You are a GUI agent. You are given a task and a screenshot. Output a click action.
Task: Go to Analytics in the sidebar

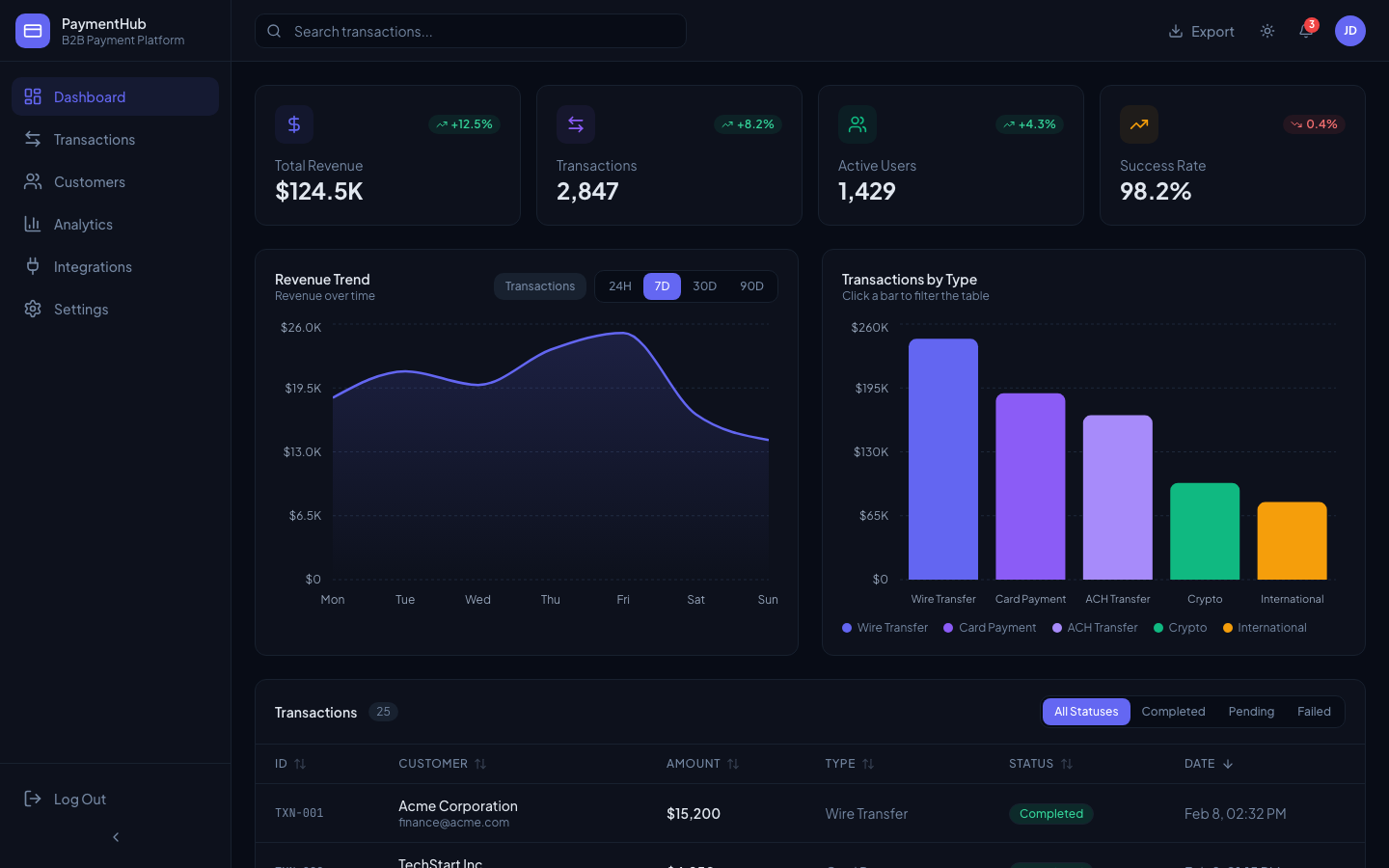click(x=116, y=224)
